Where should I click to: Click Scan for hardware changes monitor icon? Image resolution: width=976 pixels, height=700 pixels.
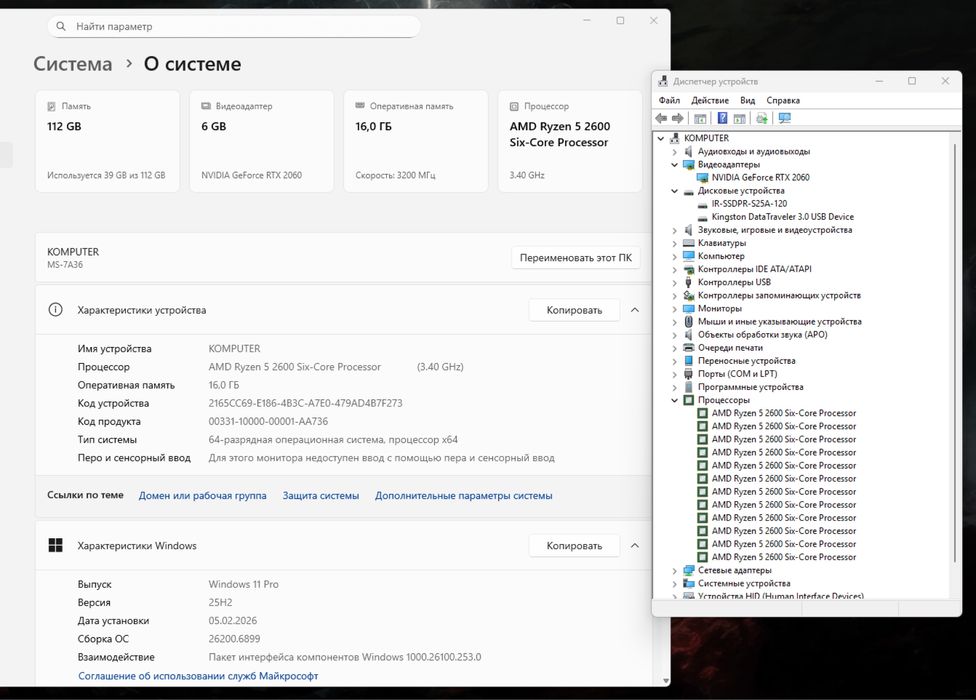point(784,118)
